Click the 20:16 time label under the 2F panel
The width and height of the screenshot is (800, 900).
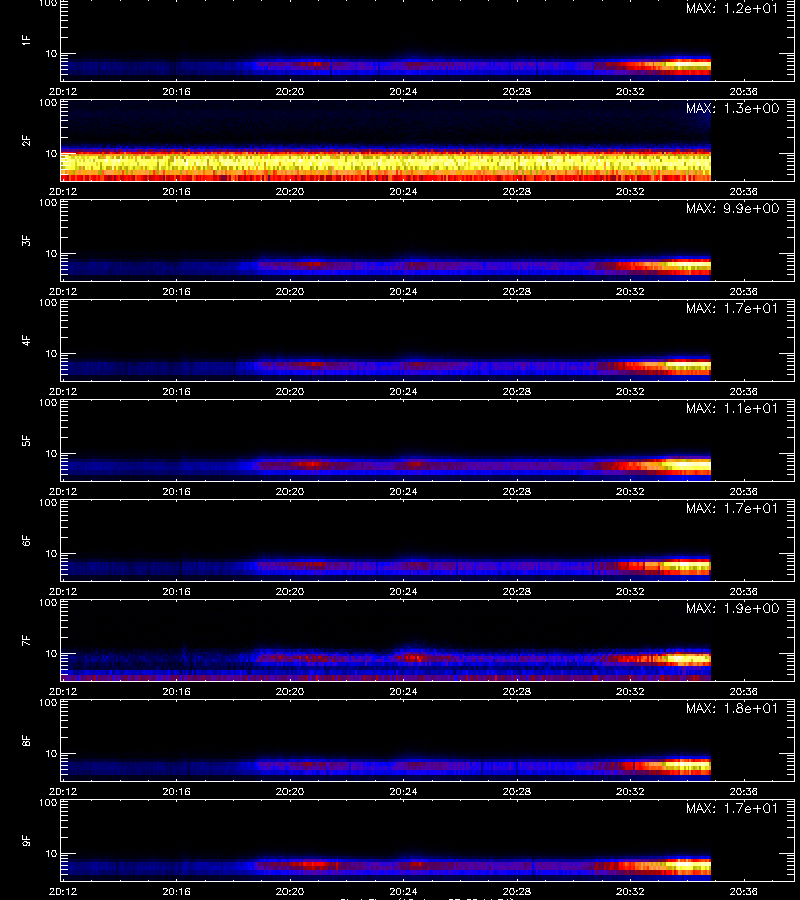[x=176, y=191]
